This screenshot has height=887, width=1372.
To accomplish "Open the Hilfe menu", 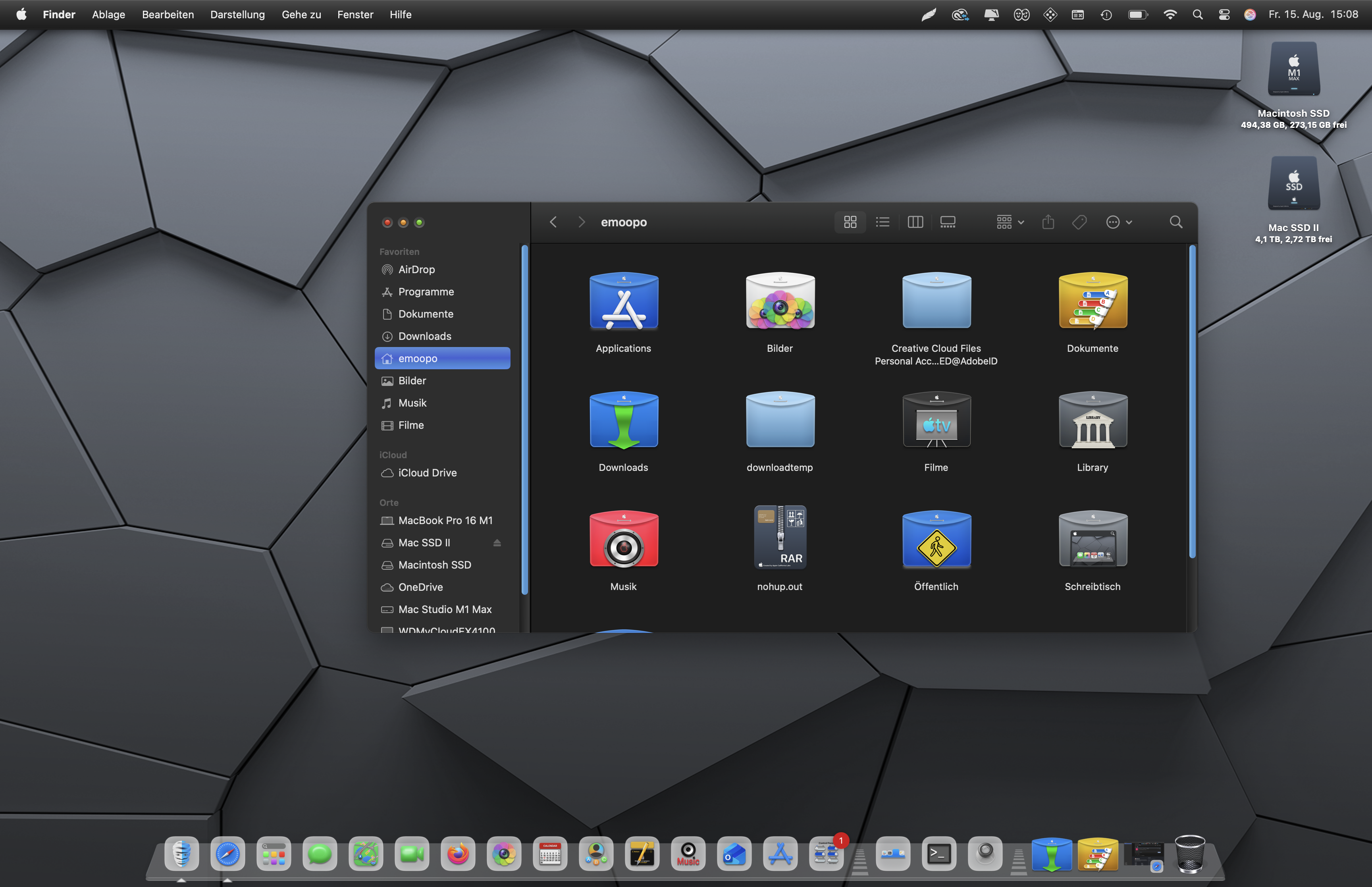I will click(400, 14).
